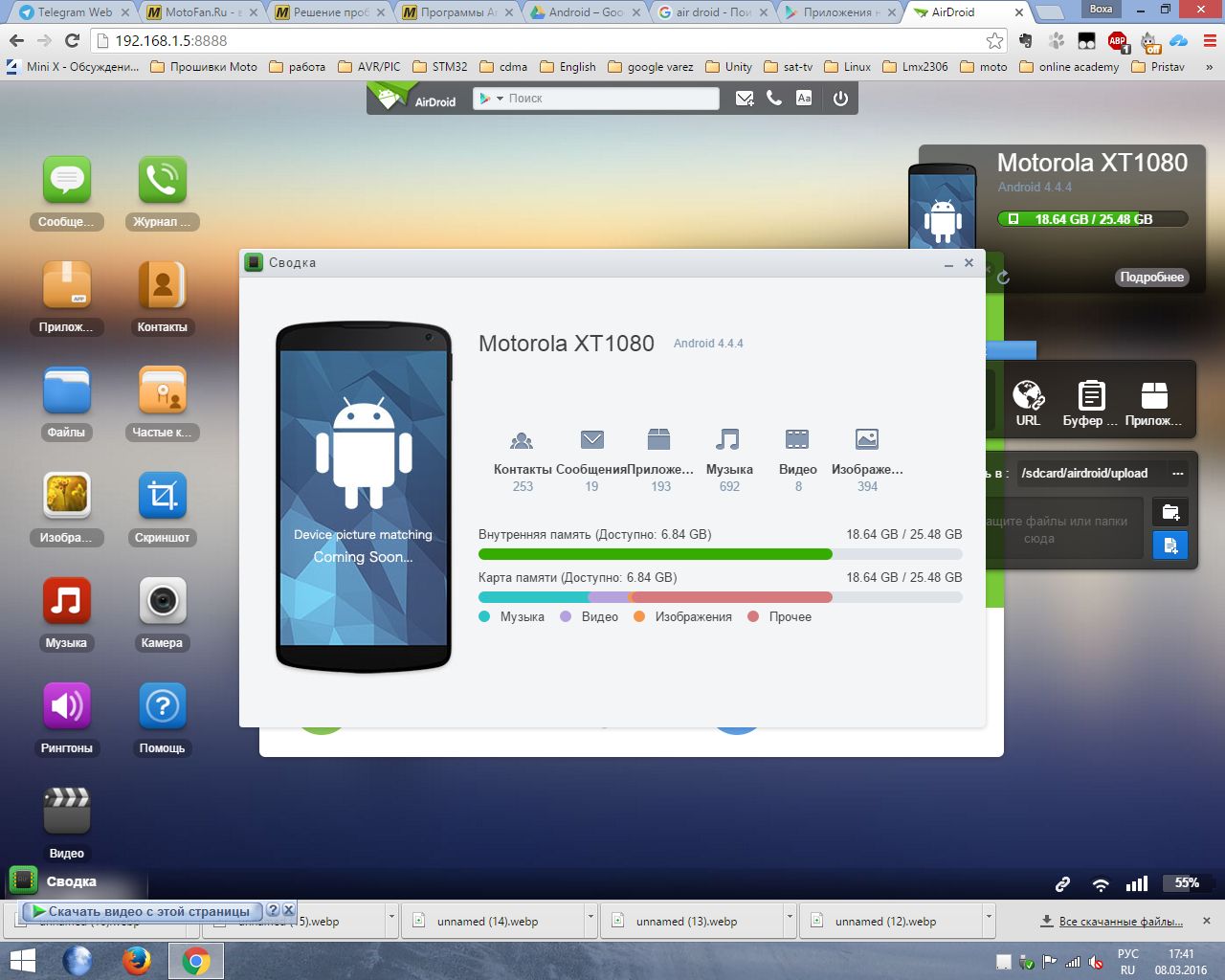
Task: Switch to the Android – Goo... browser tab
Action: pyautogui.click(x=585, y=12)
